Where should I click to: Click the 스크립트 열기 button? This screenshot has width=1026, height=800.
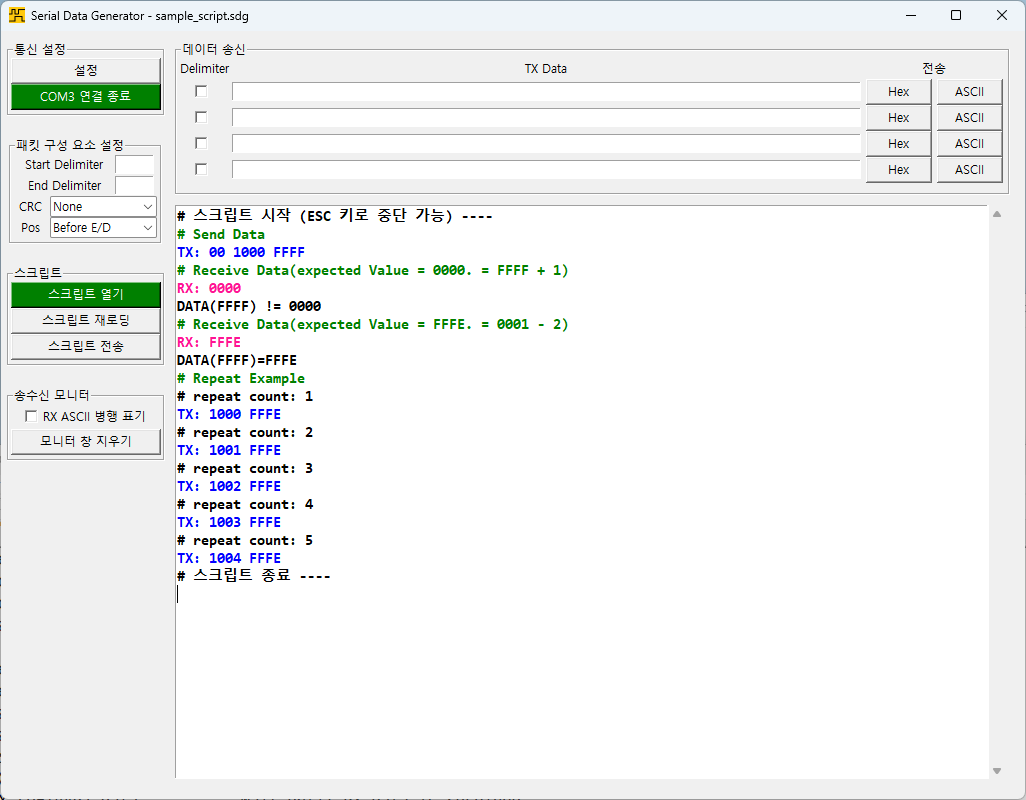[x=86, y=294]
